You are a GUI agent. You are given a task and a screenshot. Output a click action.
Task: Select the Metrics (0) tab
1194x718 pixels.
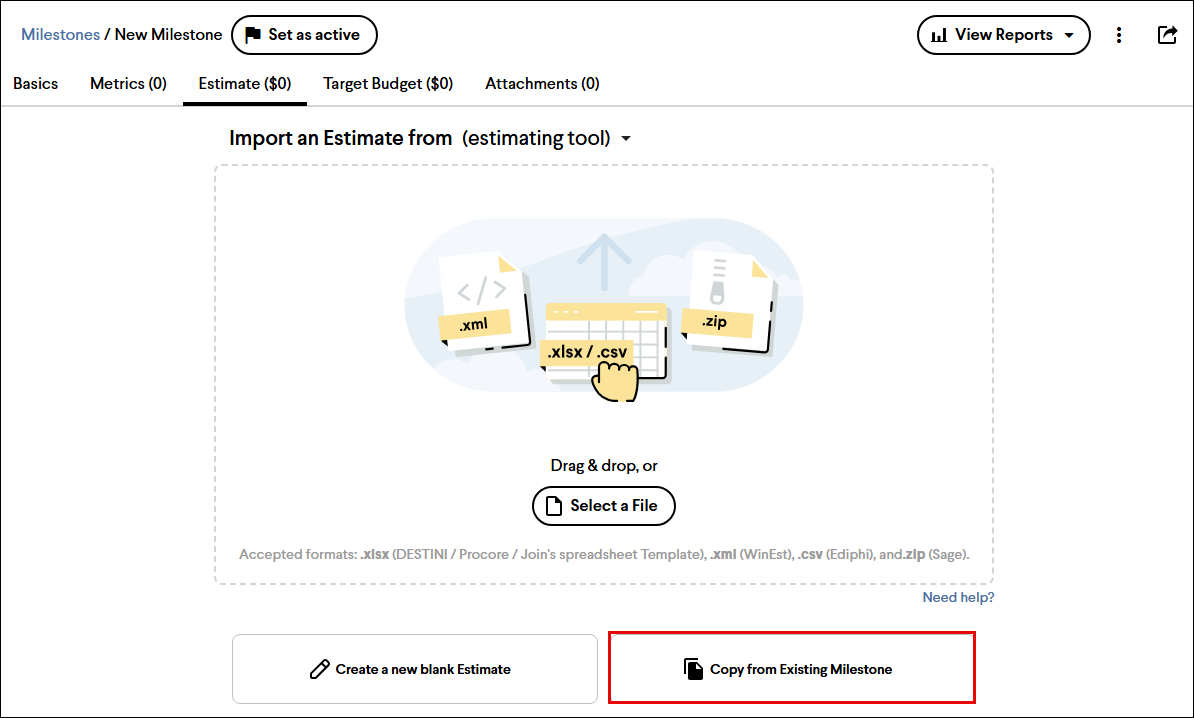click(128, 84)
